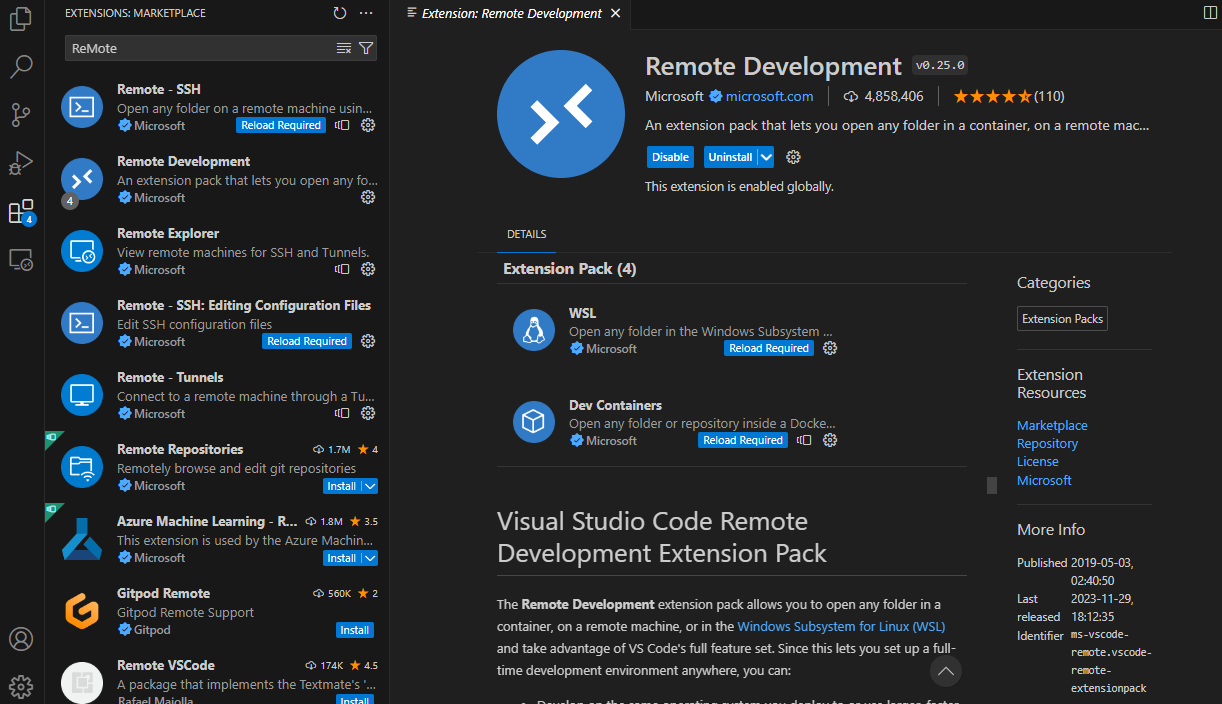The width and height of the screenshot is (1222, 704).
Task: Clear extensions search results
Action: point(344,48)
